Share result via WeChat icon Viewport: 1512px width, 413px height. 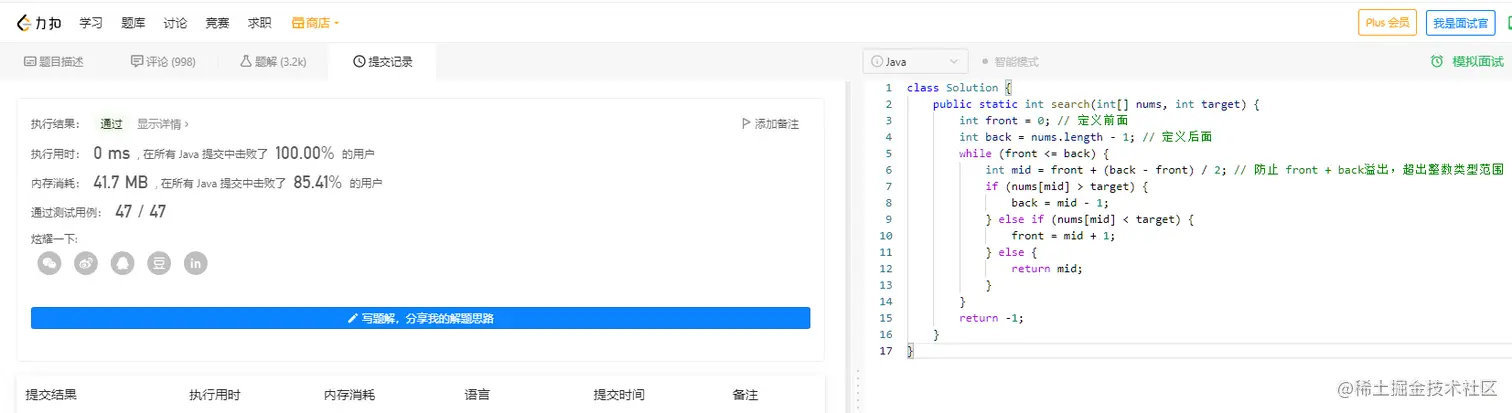point(50,263)
